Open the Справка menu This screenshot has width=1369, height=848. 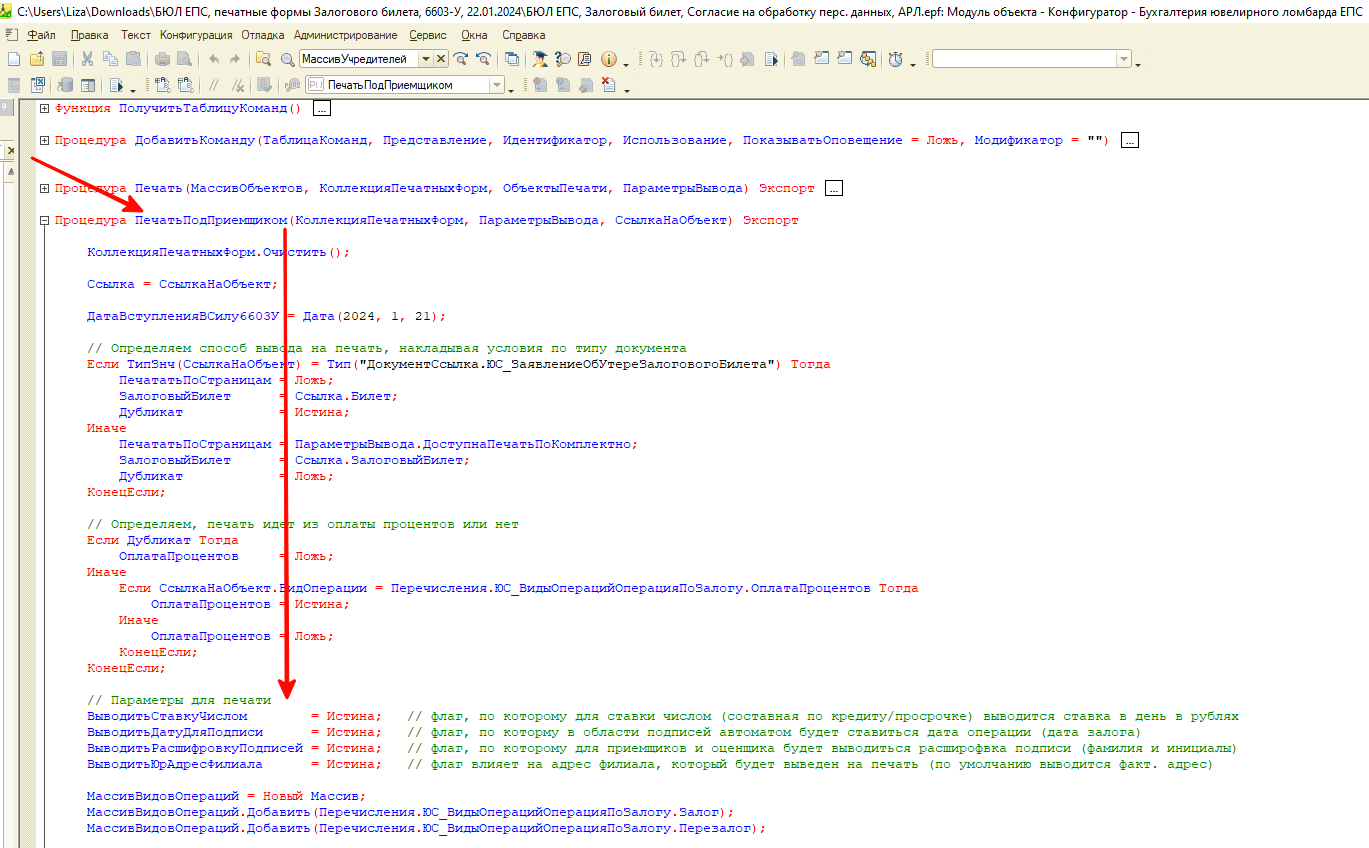click(524, 35)
